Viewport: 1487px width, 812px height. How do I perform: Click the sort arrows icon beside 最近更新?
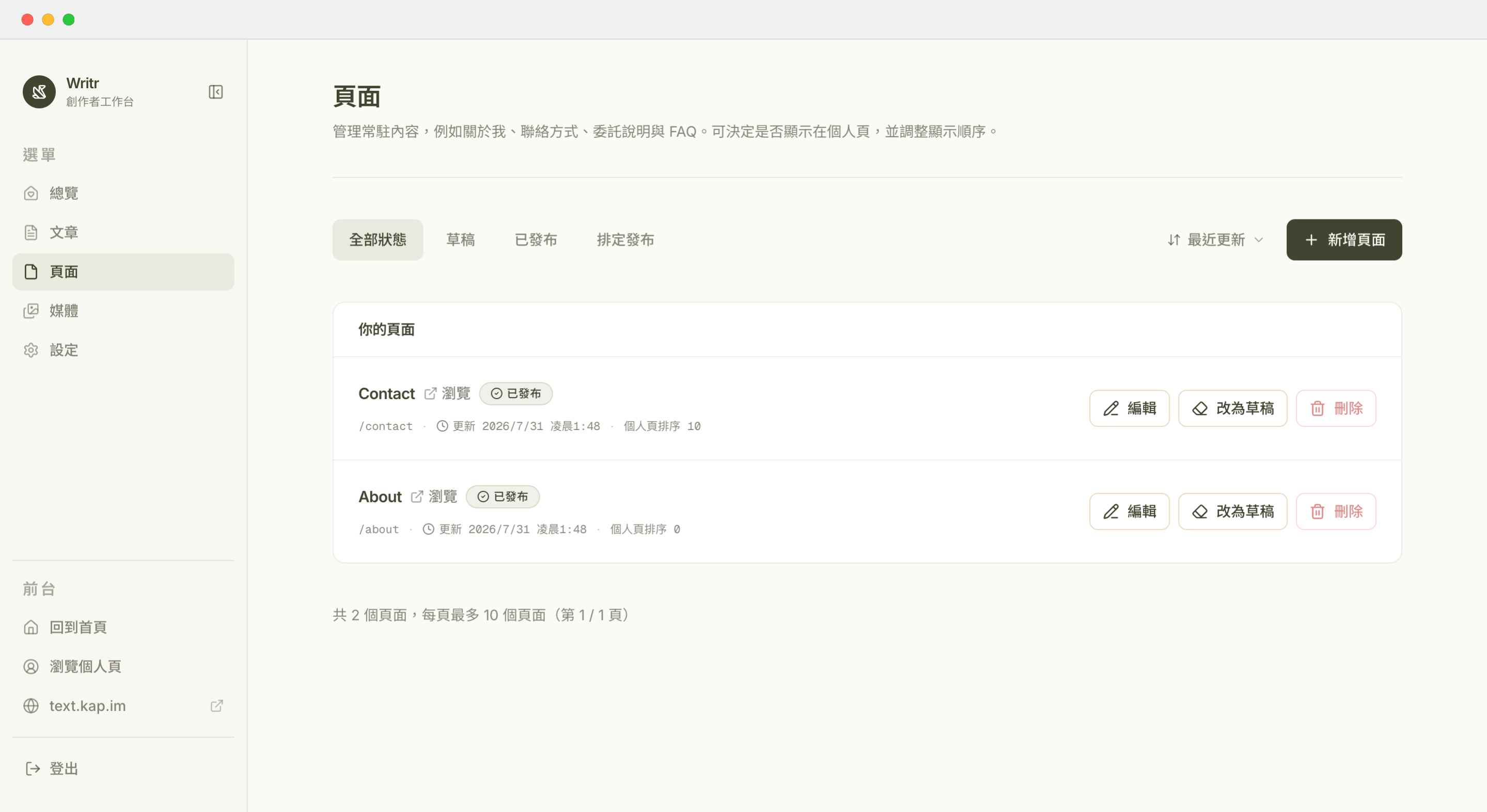[x=1173, y=240]
